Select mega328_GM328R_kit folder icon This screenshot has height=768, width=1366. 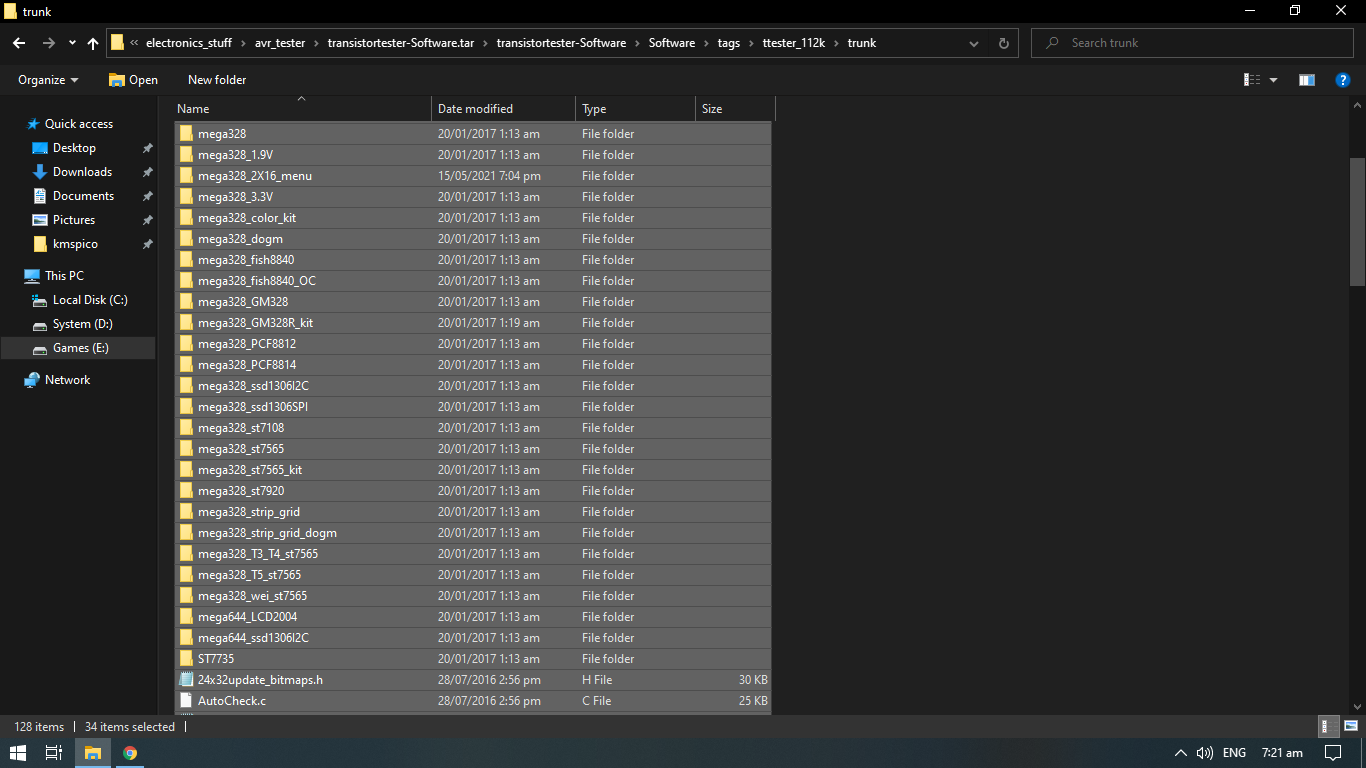(186, 323)
